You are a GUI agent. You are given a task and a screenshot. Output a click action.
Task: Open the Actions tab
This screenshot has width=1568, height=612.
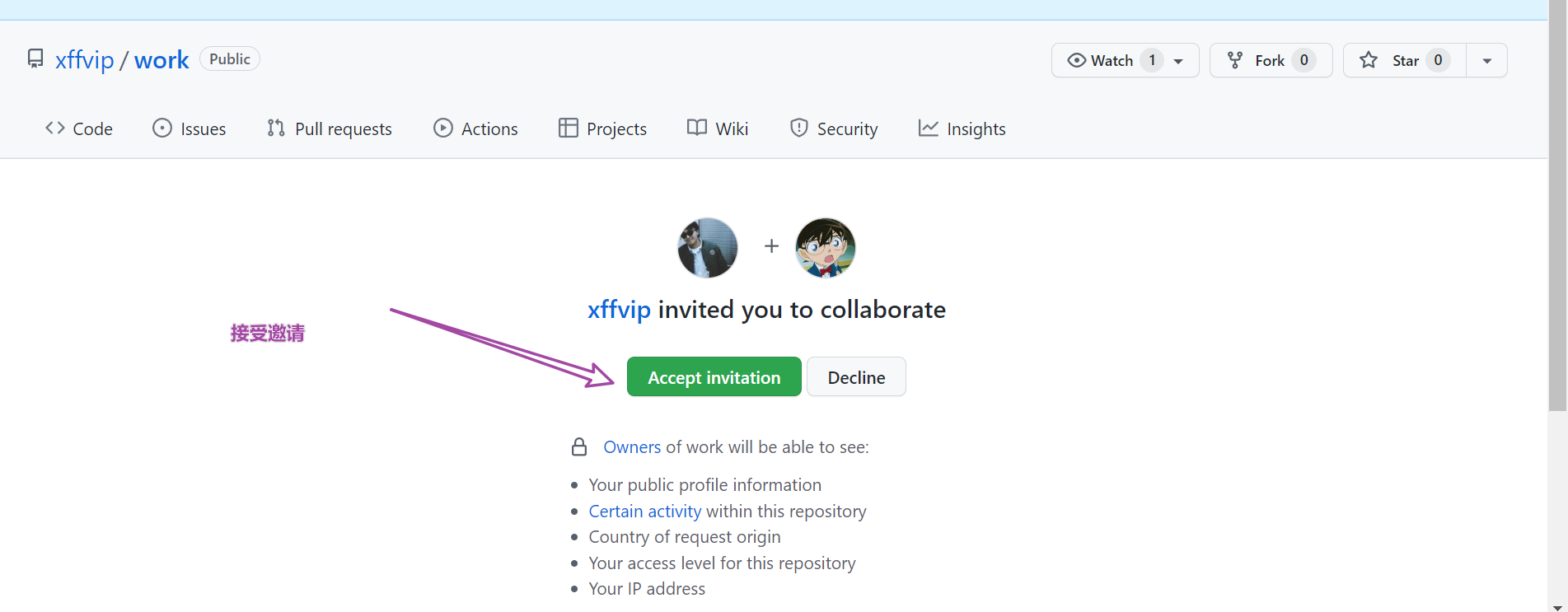click(475, 128)
